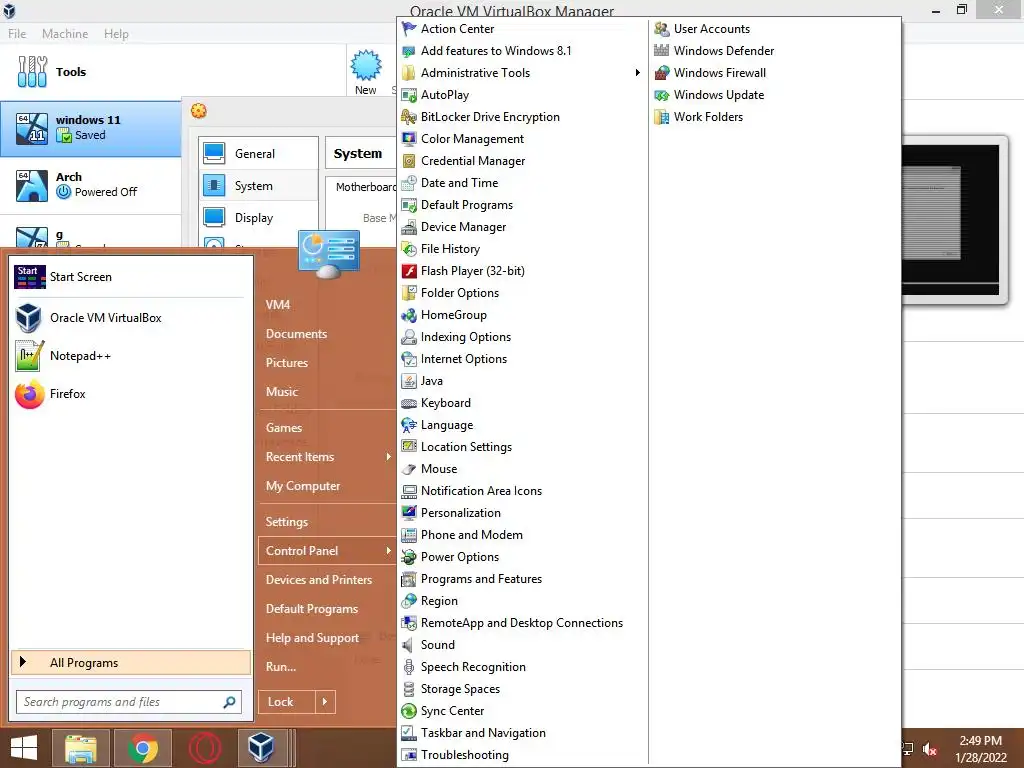Image resolution: width=1024 pixels, height=768 pixels.
Task: Click the Mouse icon
Action: [409, 469]
